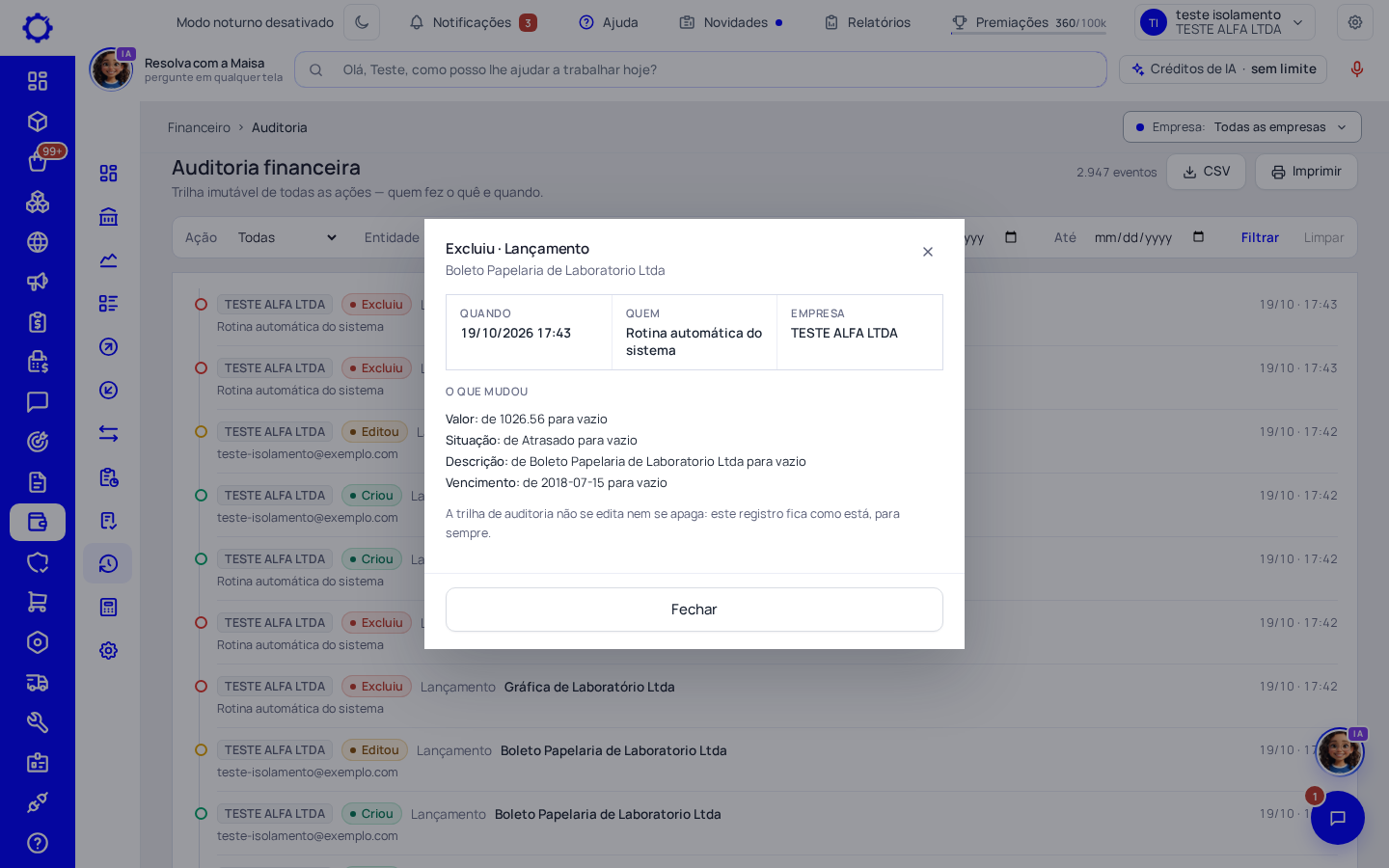Open the audit history clock icon
Screen dimensions: 1389x868
[108, 563]
